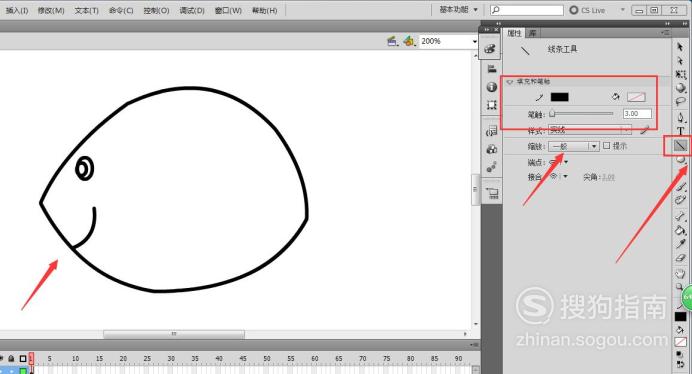692x374 pixels.
Task: Collapse the 填充和笔触 section
Action: point(510,82)
